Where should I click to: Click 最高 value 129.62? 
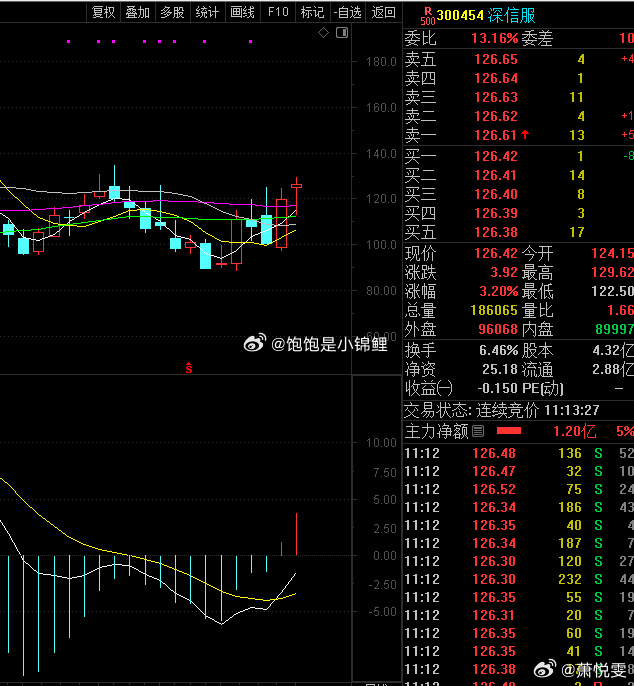click(613, 272)
